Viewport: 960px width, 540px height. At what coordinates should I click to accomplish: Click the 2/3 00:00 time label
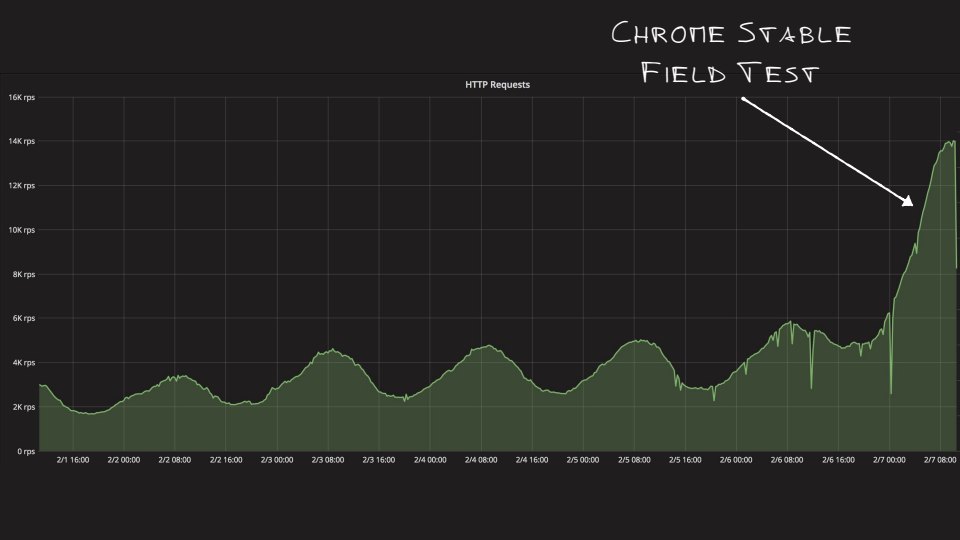277,460
